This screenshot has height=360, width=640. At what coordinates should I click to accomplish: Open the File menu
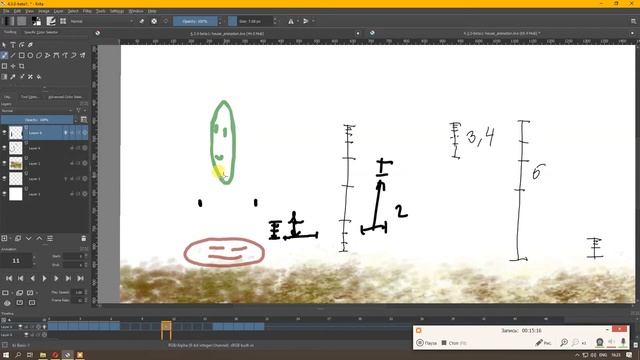[6, 11]
